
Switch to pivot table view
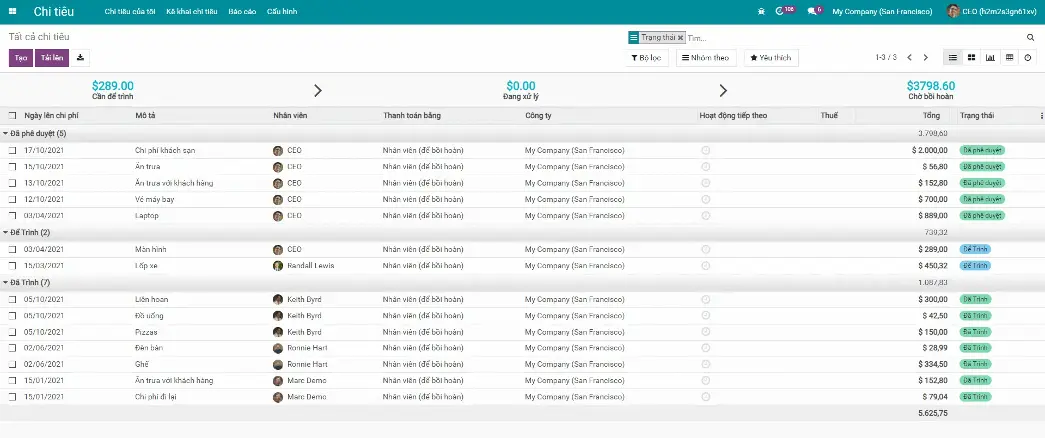coord(1009,58)
